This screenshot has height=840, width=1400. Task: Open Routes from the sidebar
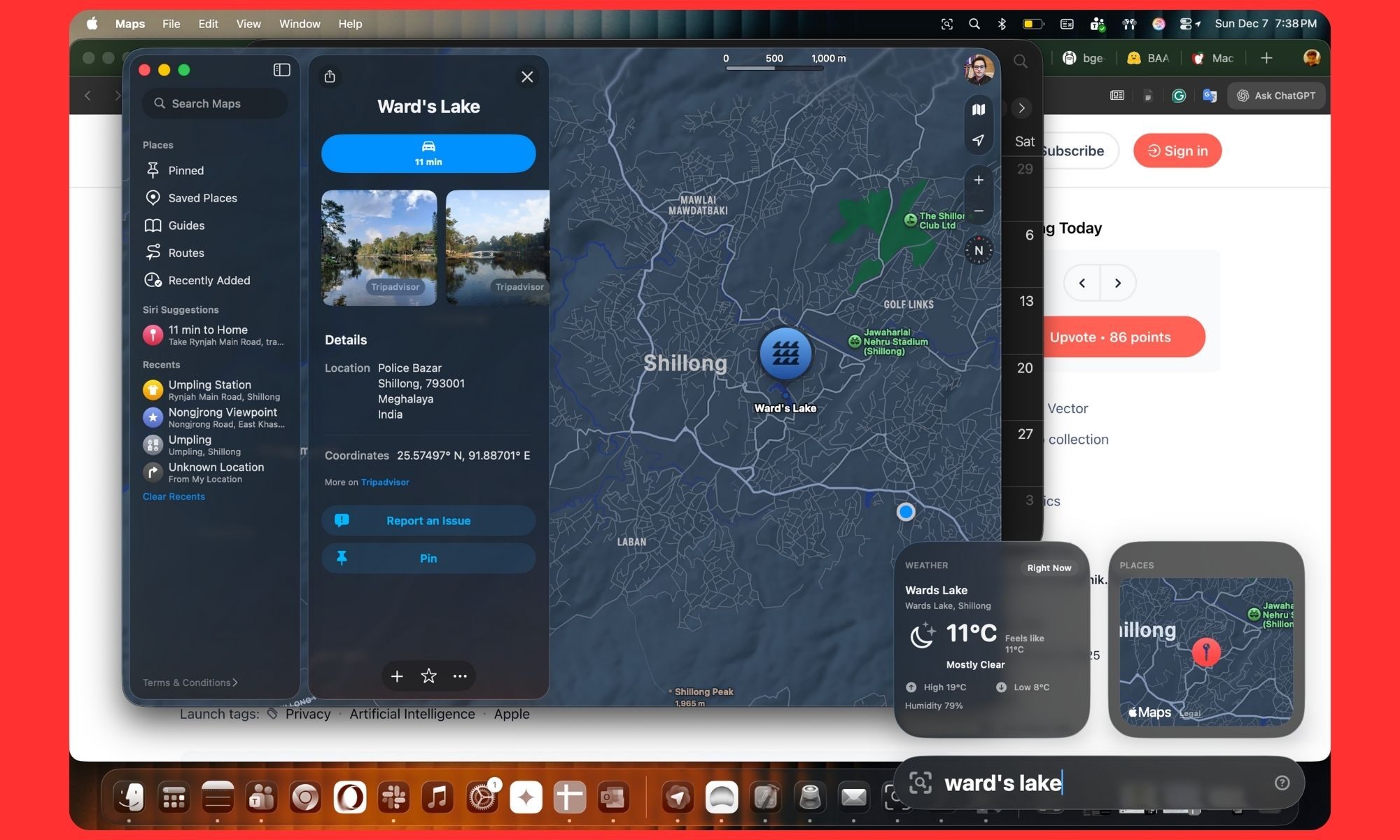pyautogui.click(x=186, y=253)
